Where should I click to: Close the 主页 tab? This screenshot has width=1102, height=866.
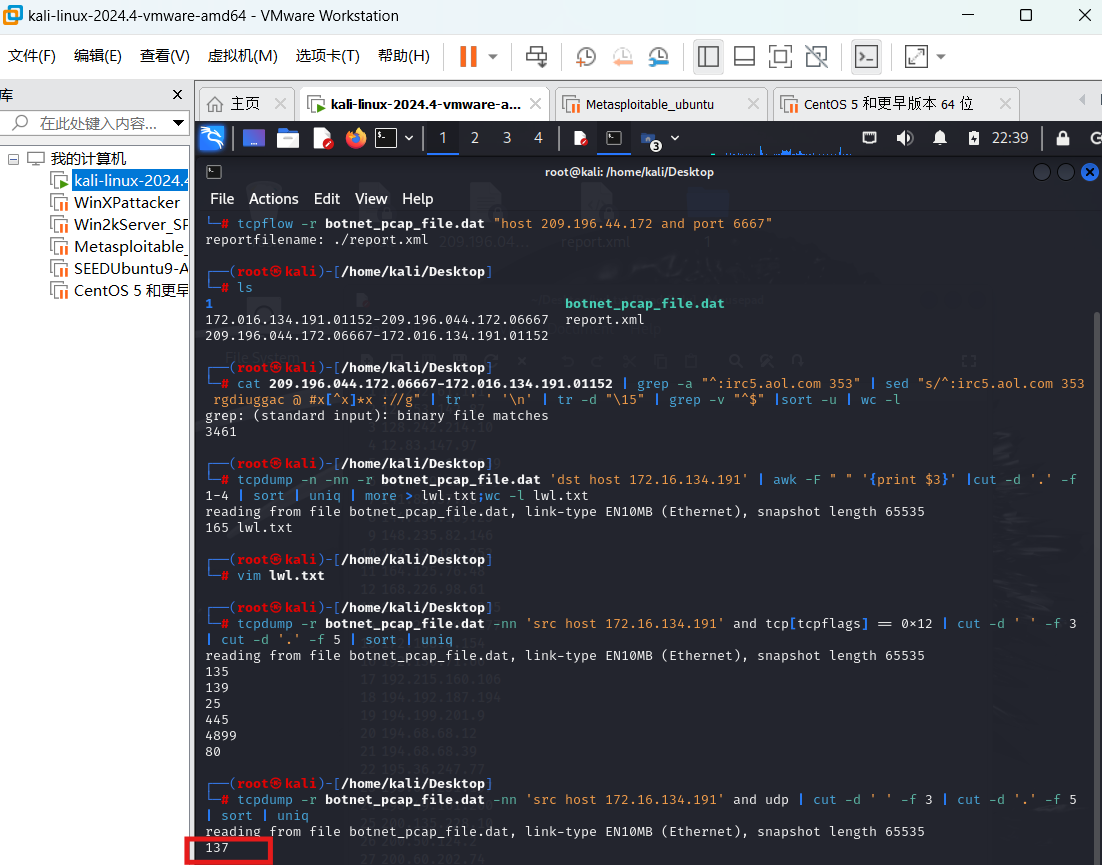280,104
